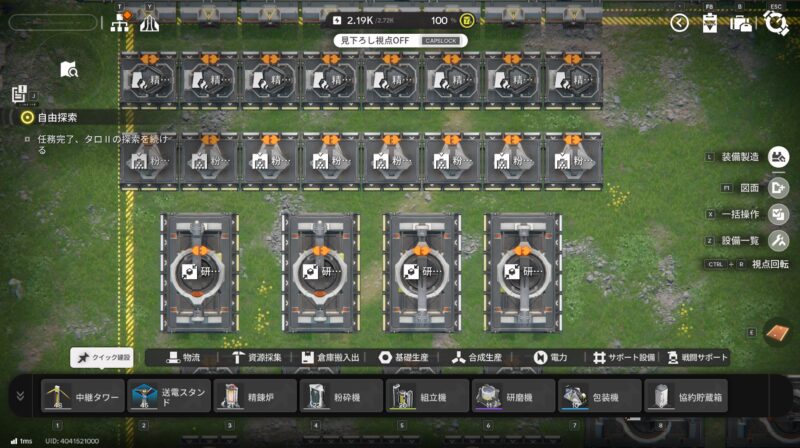800x448 pixels.
Task: Expand the task list icon on left edge
Action: point(19,94)
